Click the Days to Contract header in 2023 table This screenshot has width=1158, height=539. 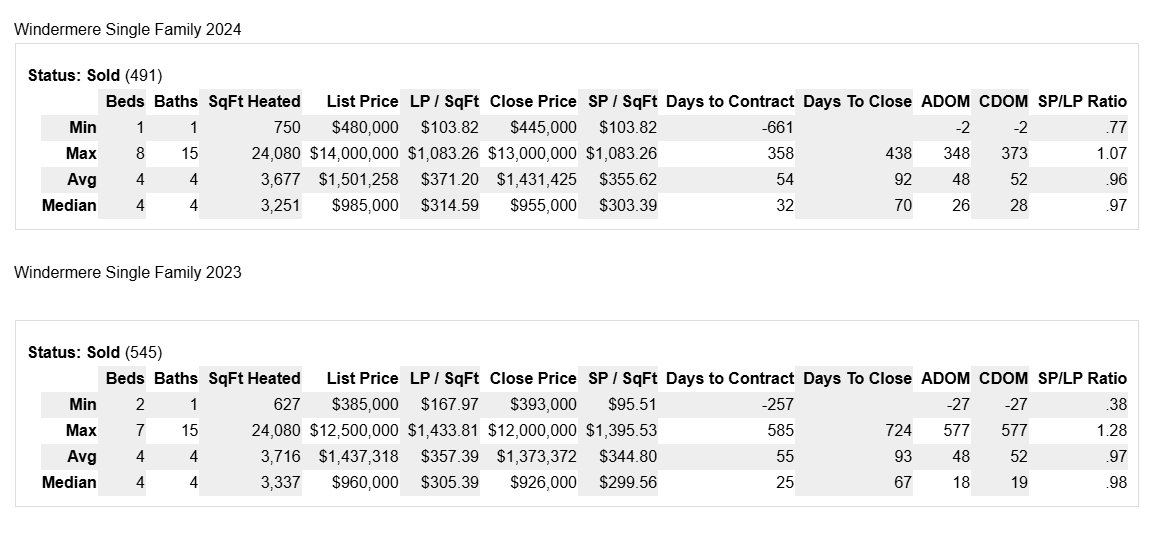tap(730, 378)
